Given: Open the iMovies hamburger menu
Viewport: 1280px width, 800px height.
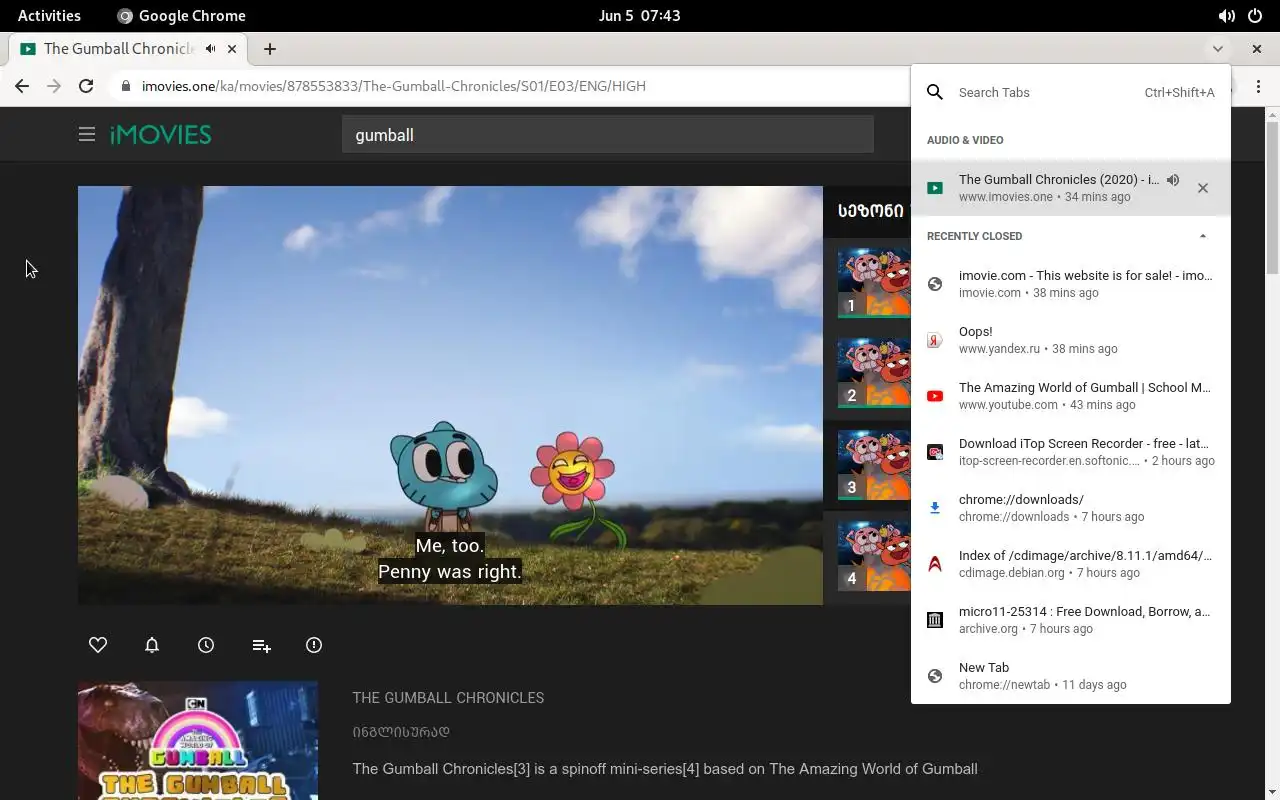Looking at the screenshot, I should 87,134.
